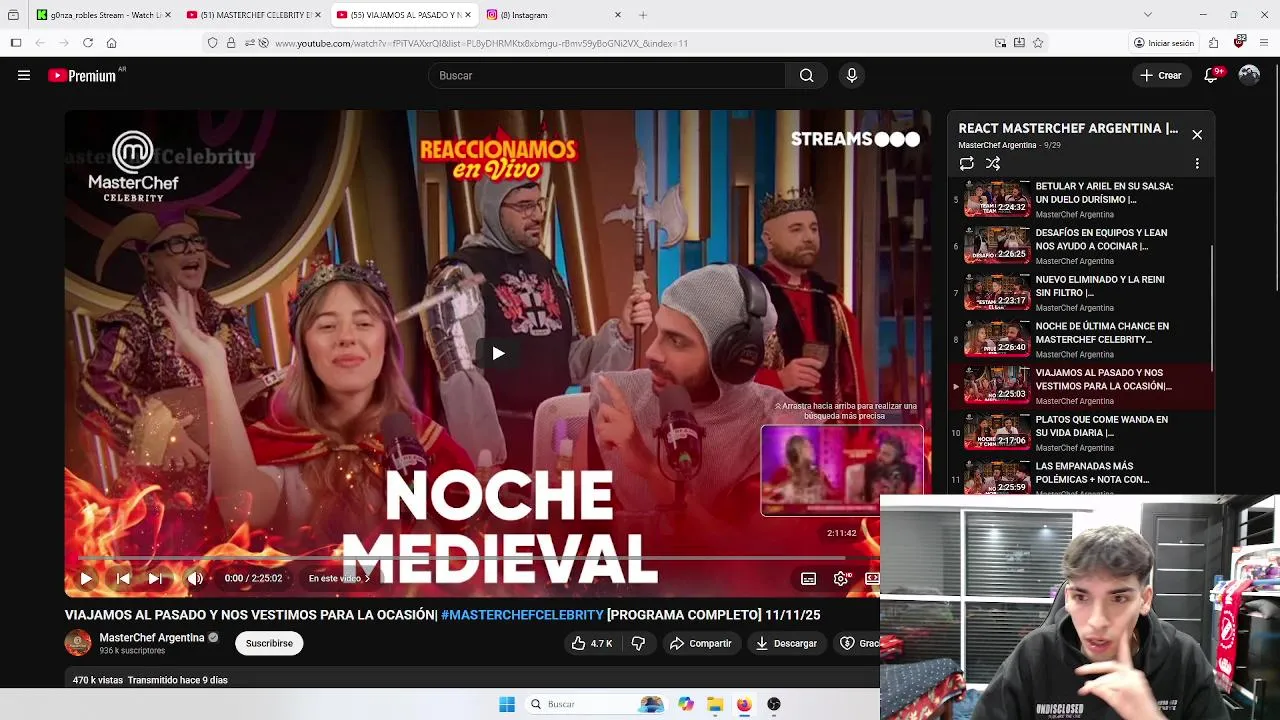The width and height of the screenshot is (1280, 720).
Task: Reload the current page
Action: 88,43
